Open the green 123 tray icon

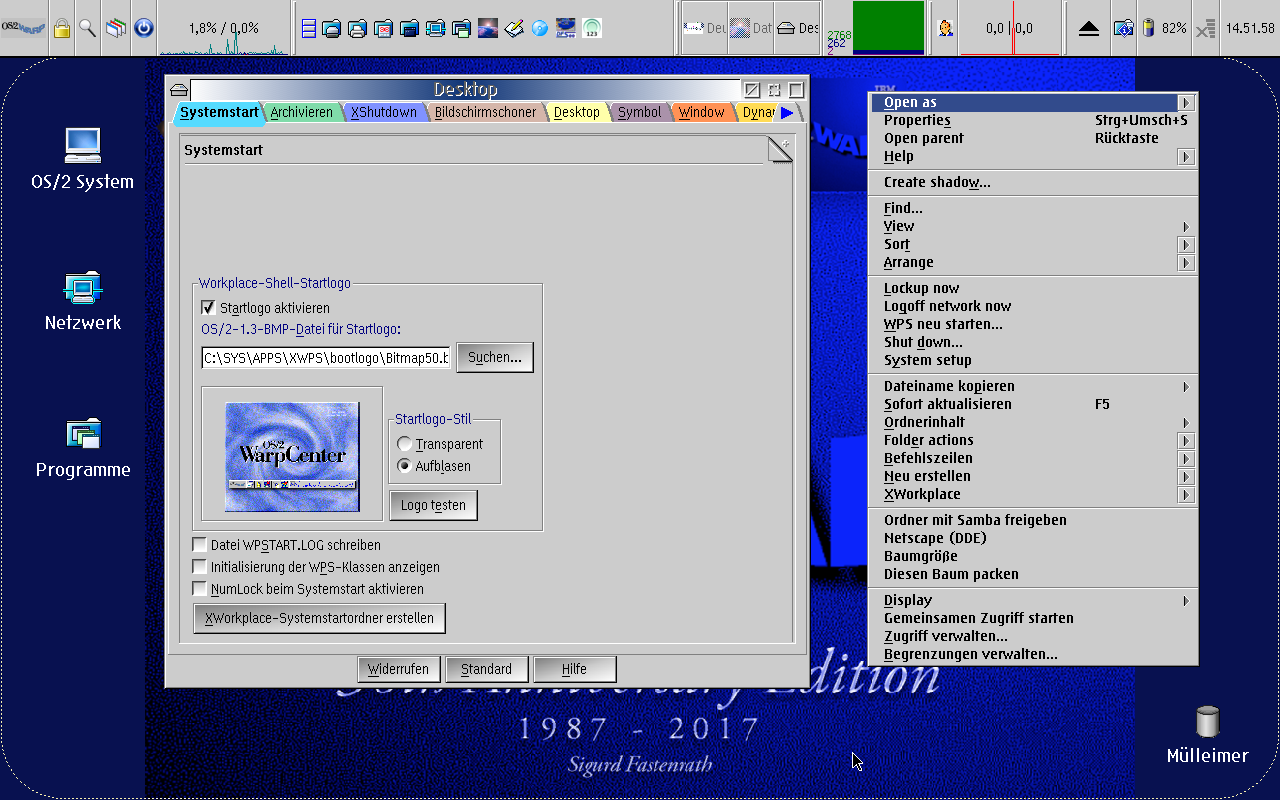coord(592,28)
